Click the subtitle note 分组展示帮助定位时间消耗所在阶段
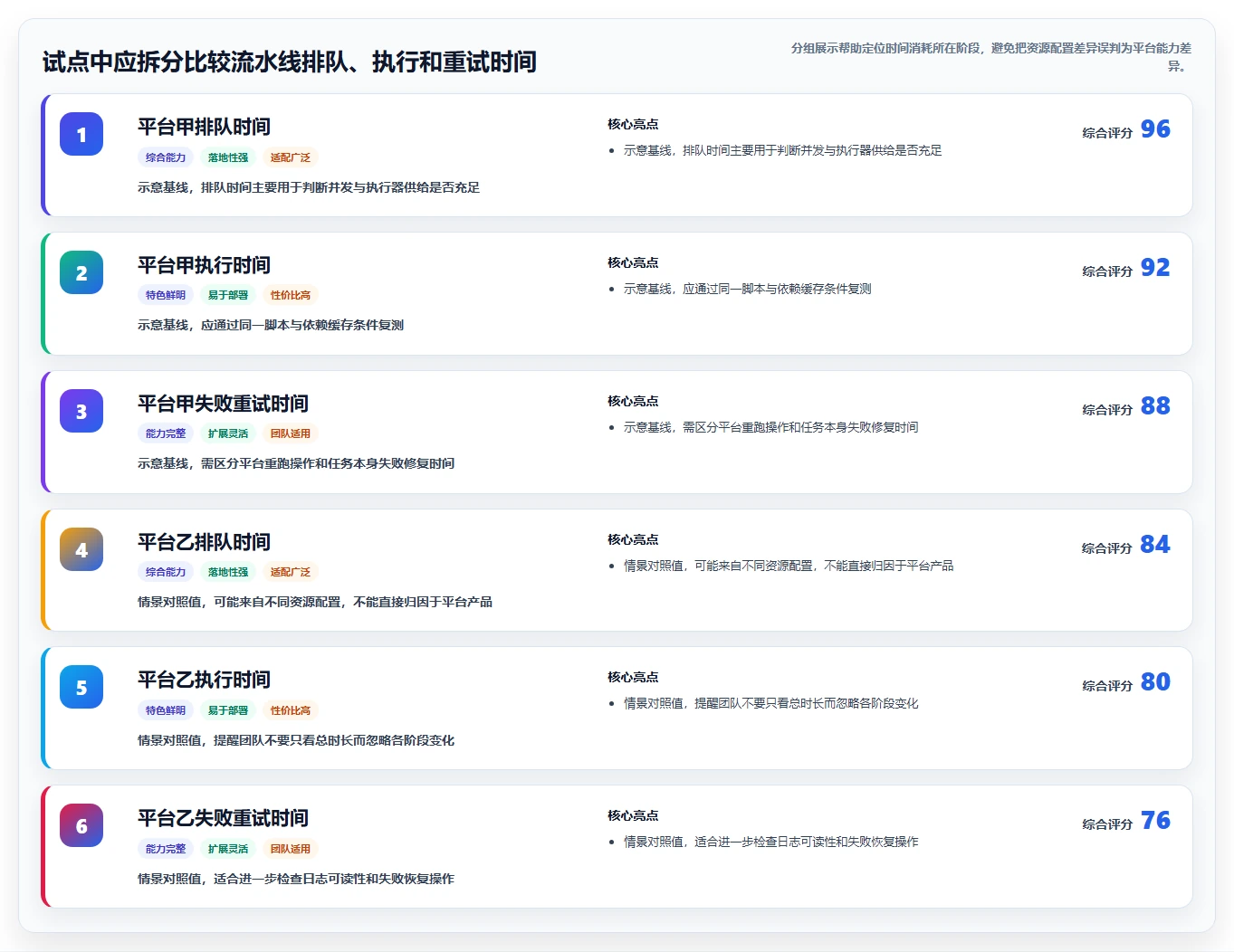Screen dimensions: 1234x952 991,57
